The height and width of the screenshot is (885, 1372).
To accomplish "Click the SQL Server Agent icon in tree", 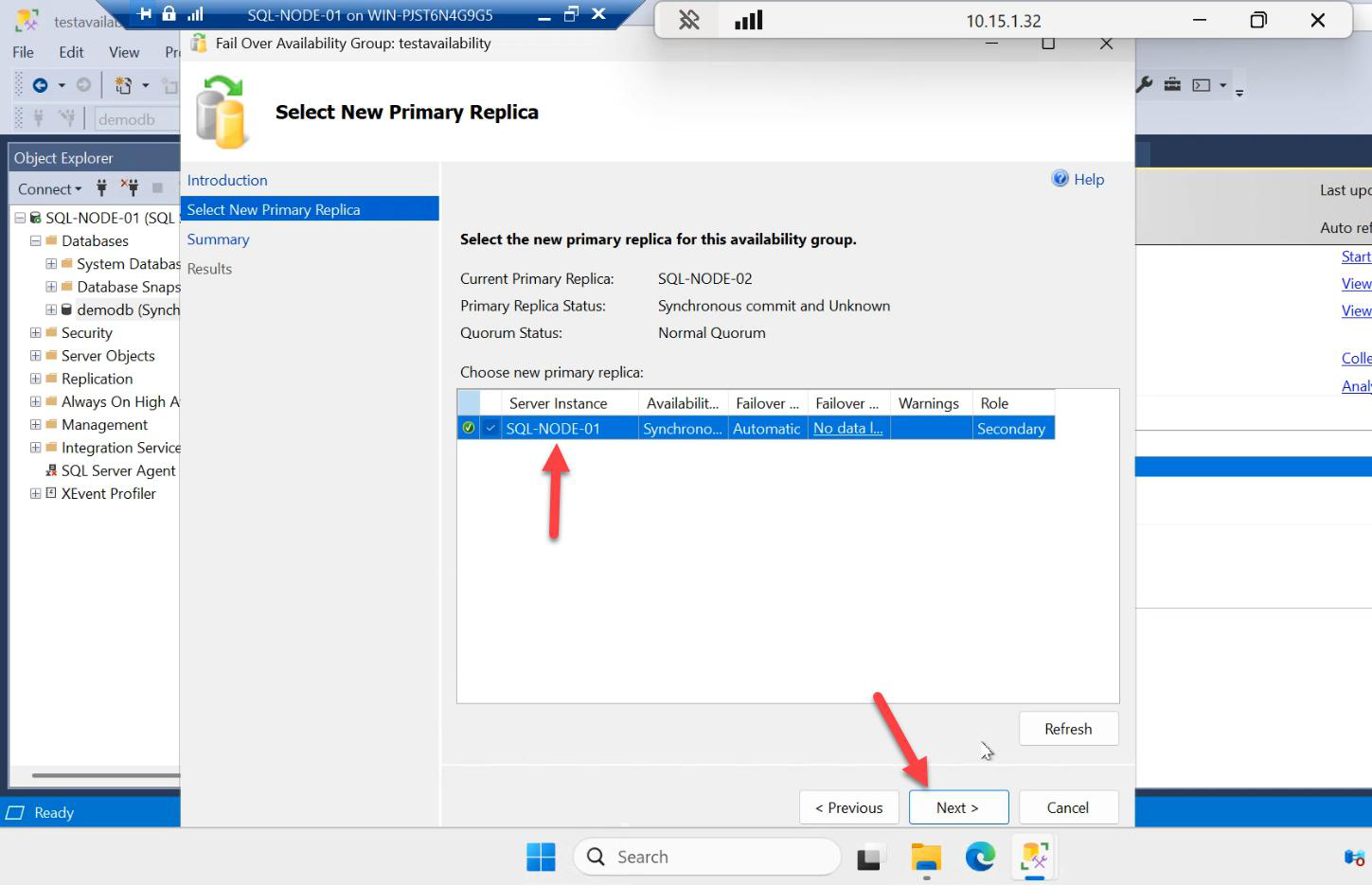I will (x=51, y=470).
